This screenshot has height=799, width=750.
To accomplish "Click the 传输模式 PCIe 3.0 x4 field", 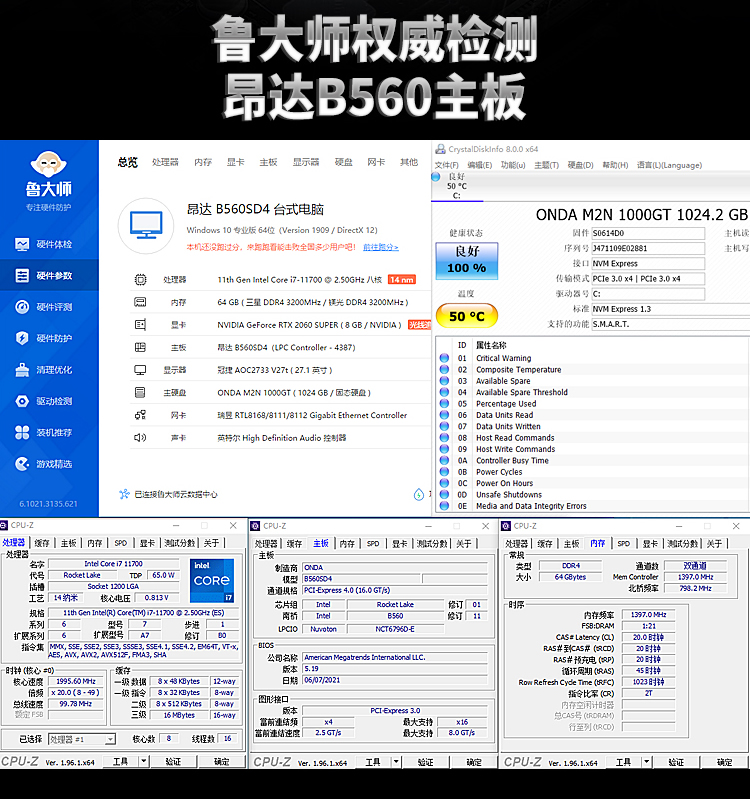I will pyautogui.click(x=648, y=279).
